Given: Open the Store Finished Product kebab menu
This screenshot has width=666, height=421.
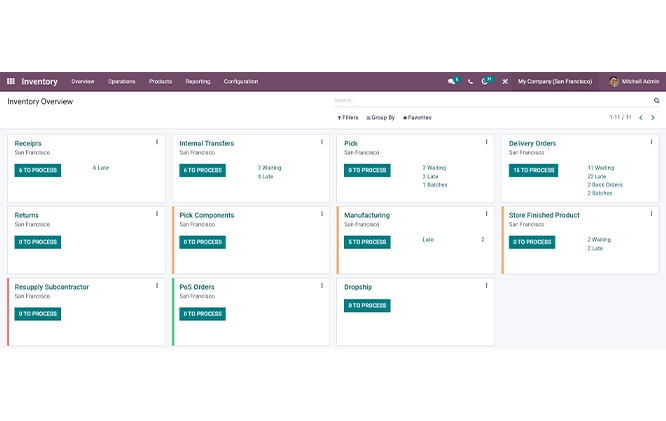Looking at the screenshot, I should tap(651, 214).
